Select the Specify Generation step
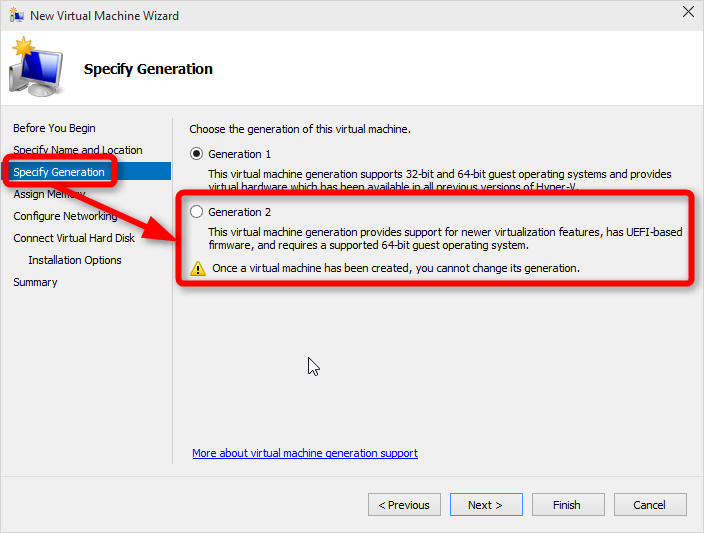This screenshot has height=533, width=704. coord(58,172)
